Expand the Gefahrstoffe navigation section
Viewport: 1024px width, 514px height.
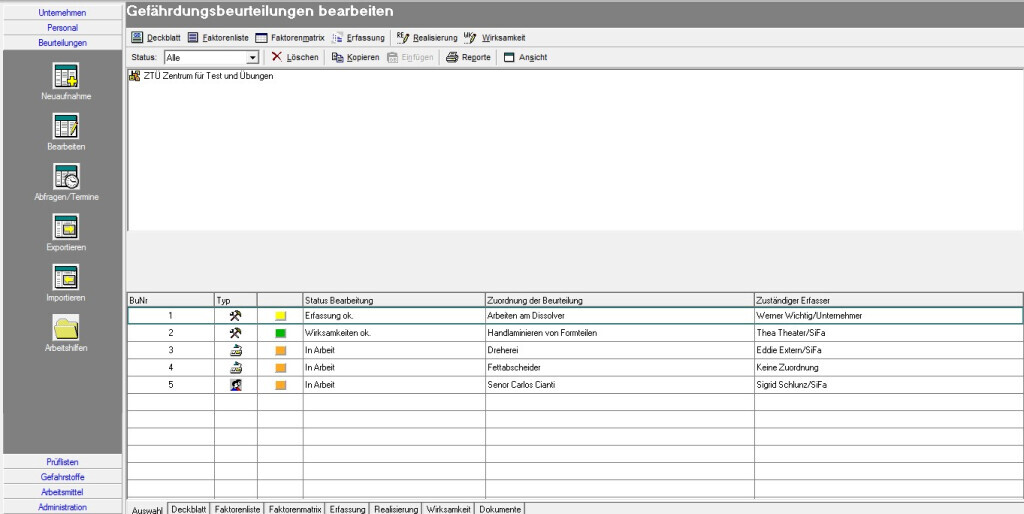coord(63,478)
